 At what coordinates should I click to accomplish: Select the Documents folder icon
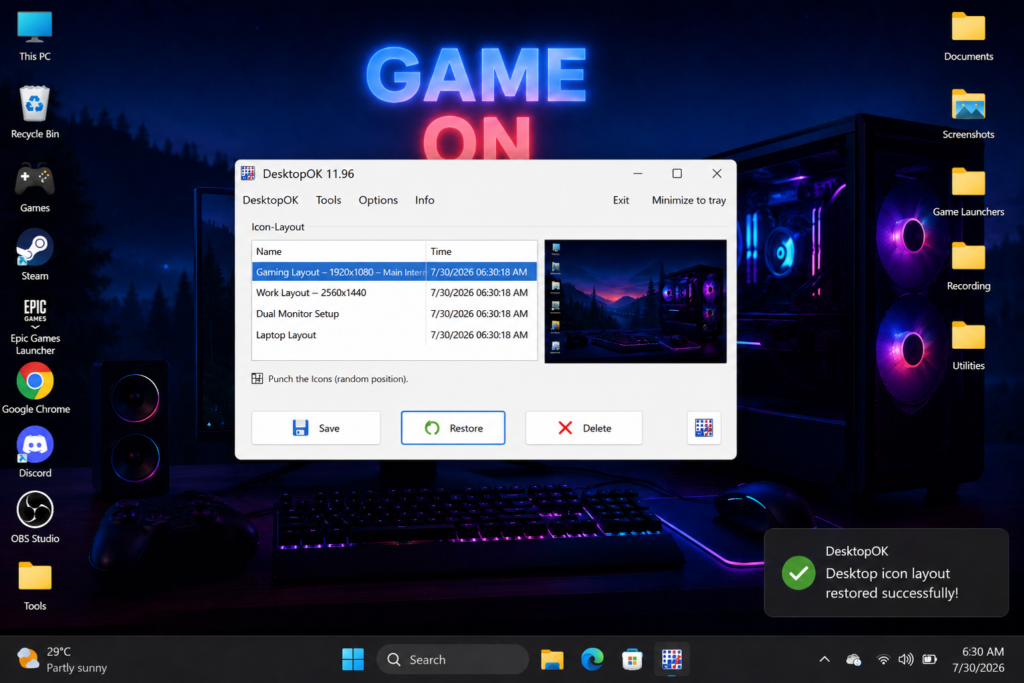[968, 37]
